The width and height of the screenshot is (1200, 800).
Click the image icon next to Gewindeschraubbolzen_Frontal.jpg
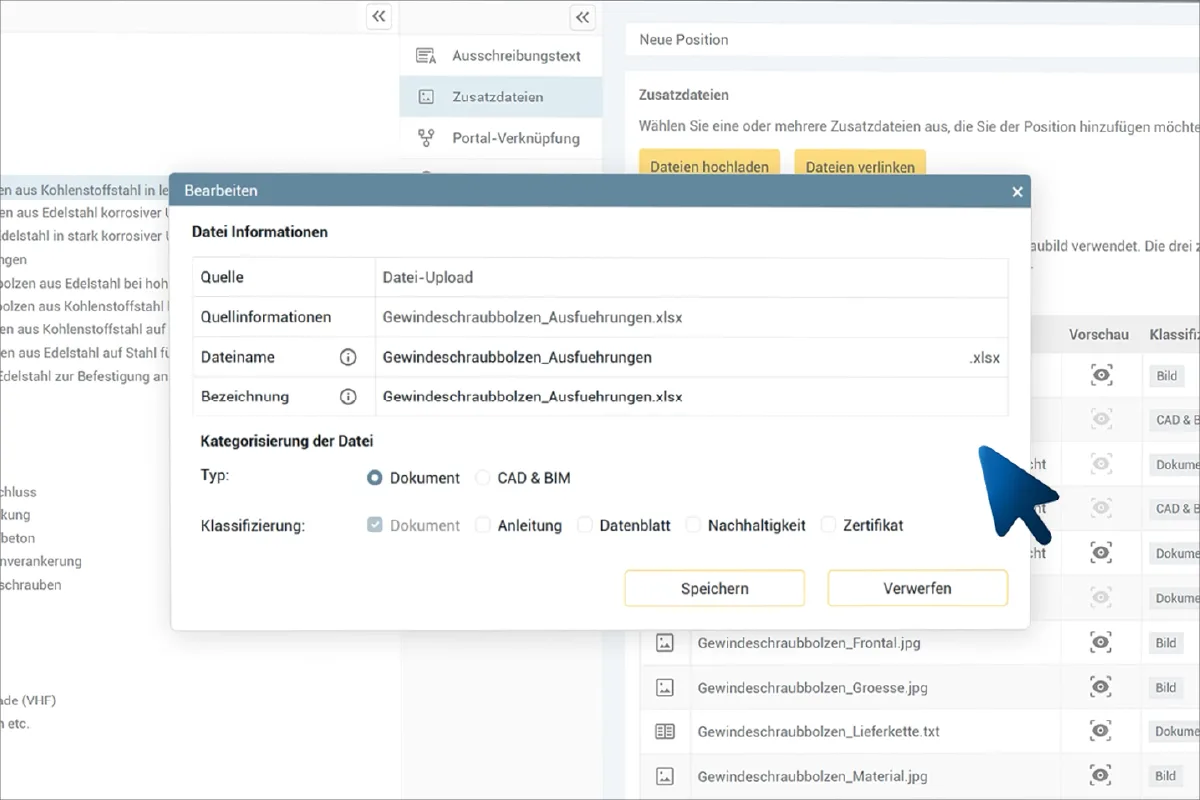pos(665,643)
